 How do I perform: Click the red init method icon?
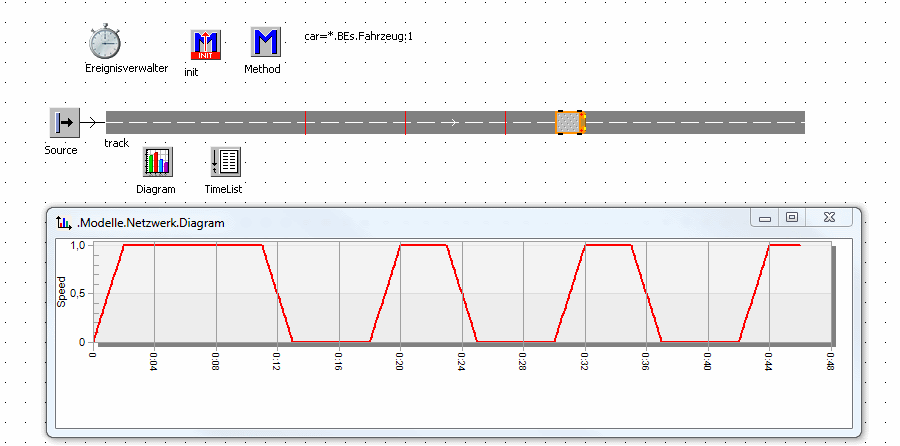205,44
